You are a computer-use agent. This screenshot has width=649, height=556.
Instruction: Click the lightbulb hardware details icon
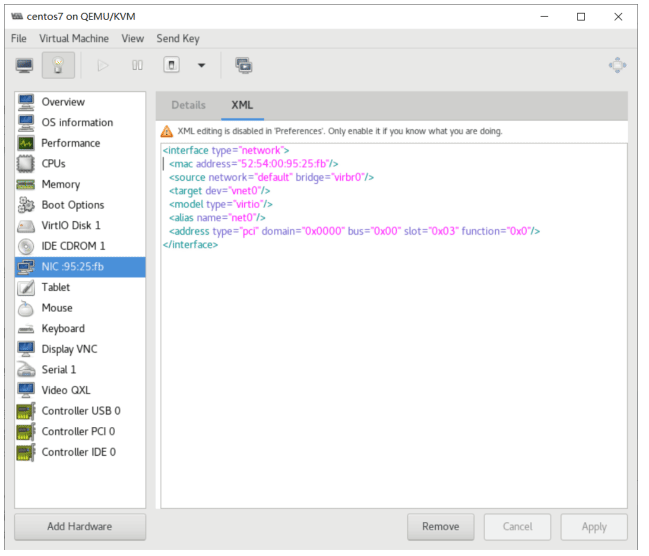[x=58, y=65]
